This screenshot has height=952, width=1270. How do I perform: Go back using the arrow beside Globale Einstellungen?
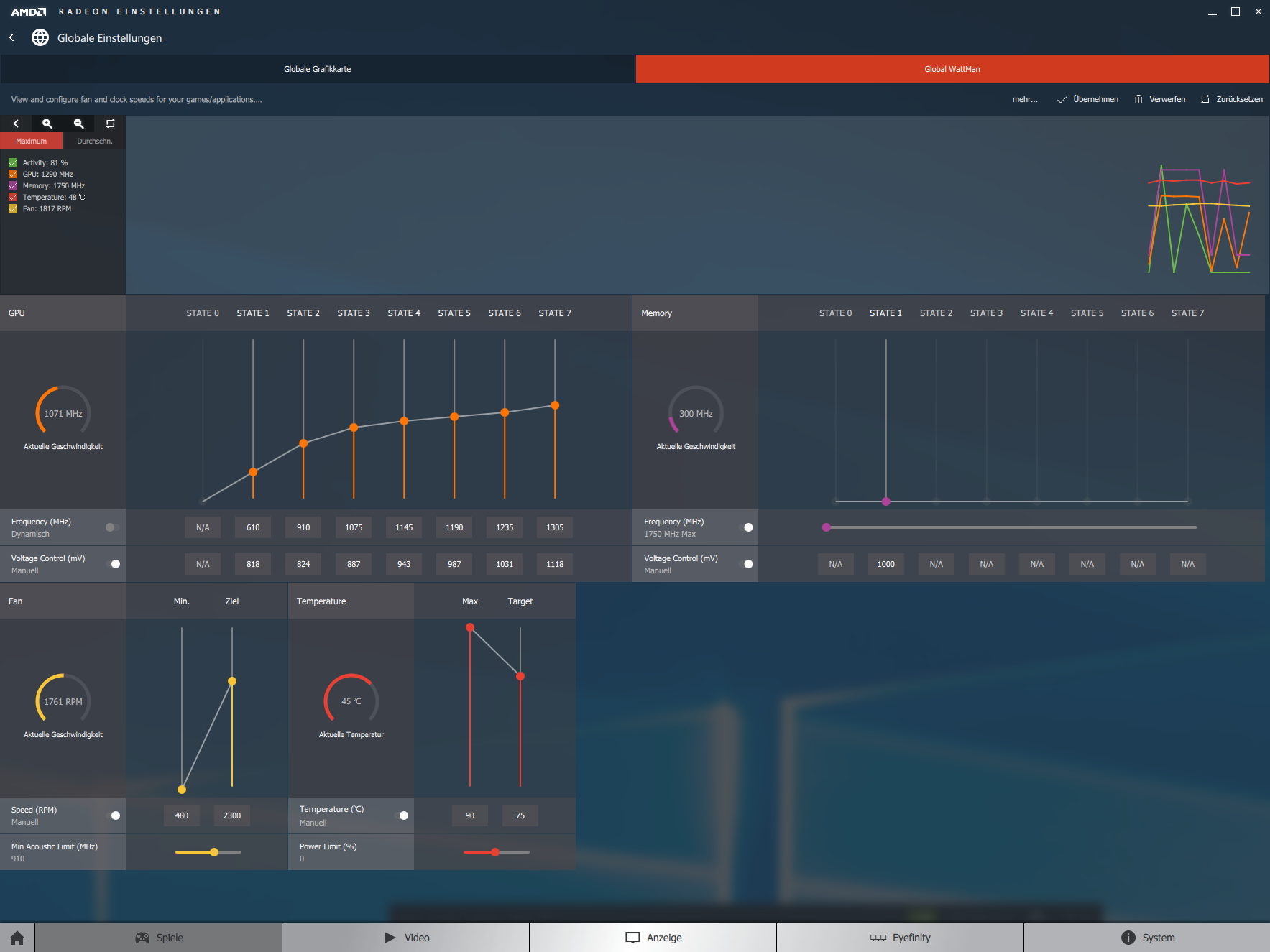11,37
